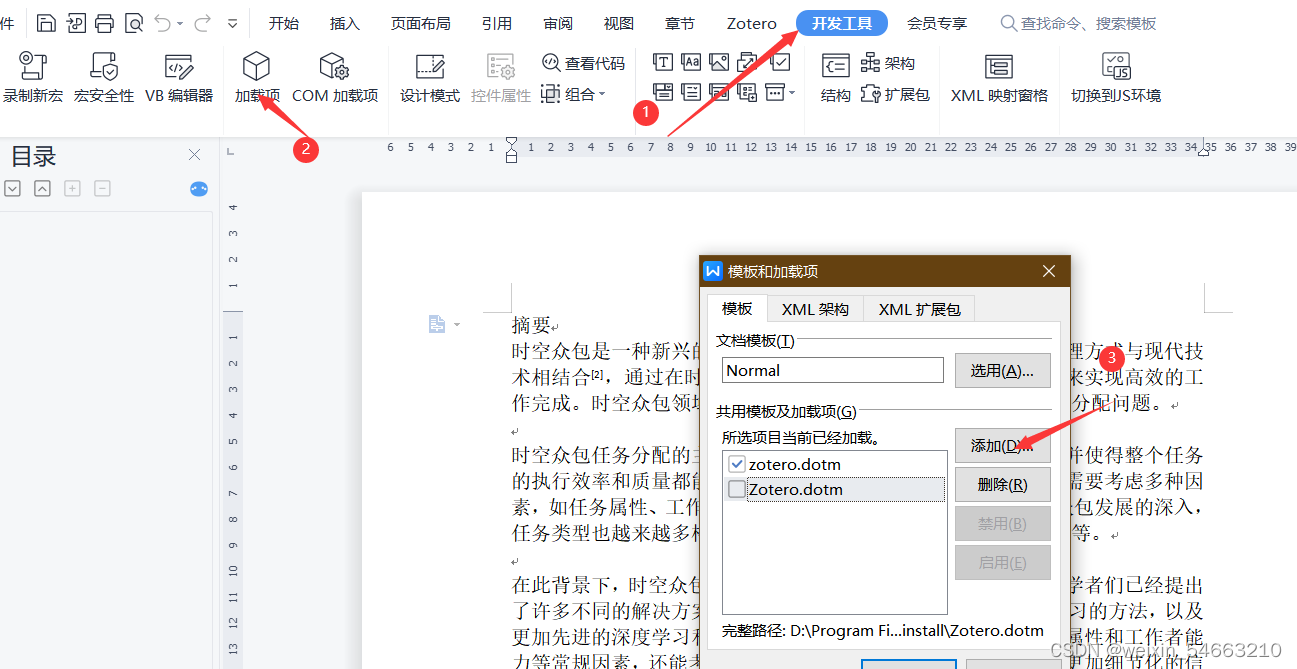Click 录制新宏 record macro button
The height and width of the screenshot is (669, 1297).
pyautogui.click(x=33, y=79)
